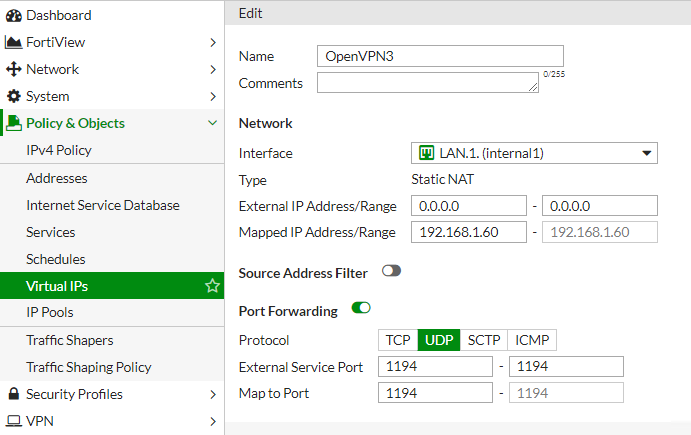The image size is (691, 435).
Task: Click the FortiView chart icon
Action: click(14, 42)
